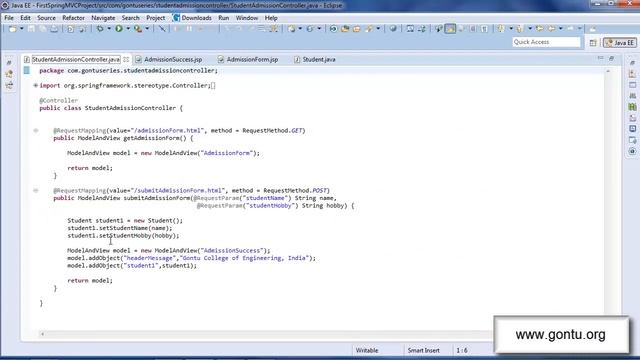The image size is (640, 360).
Task: Collapse the getAdmissionForm method fold marker
Action: pos(36,131)
